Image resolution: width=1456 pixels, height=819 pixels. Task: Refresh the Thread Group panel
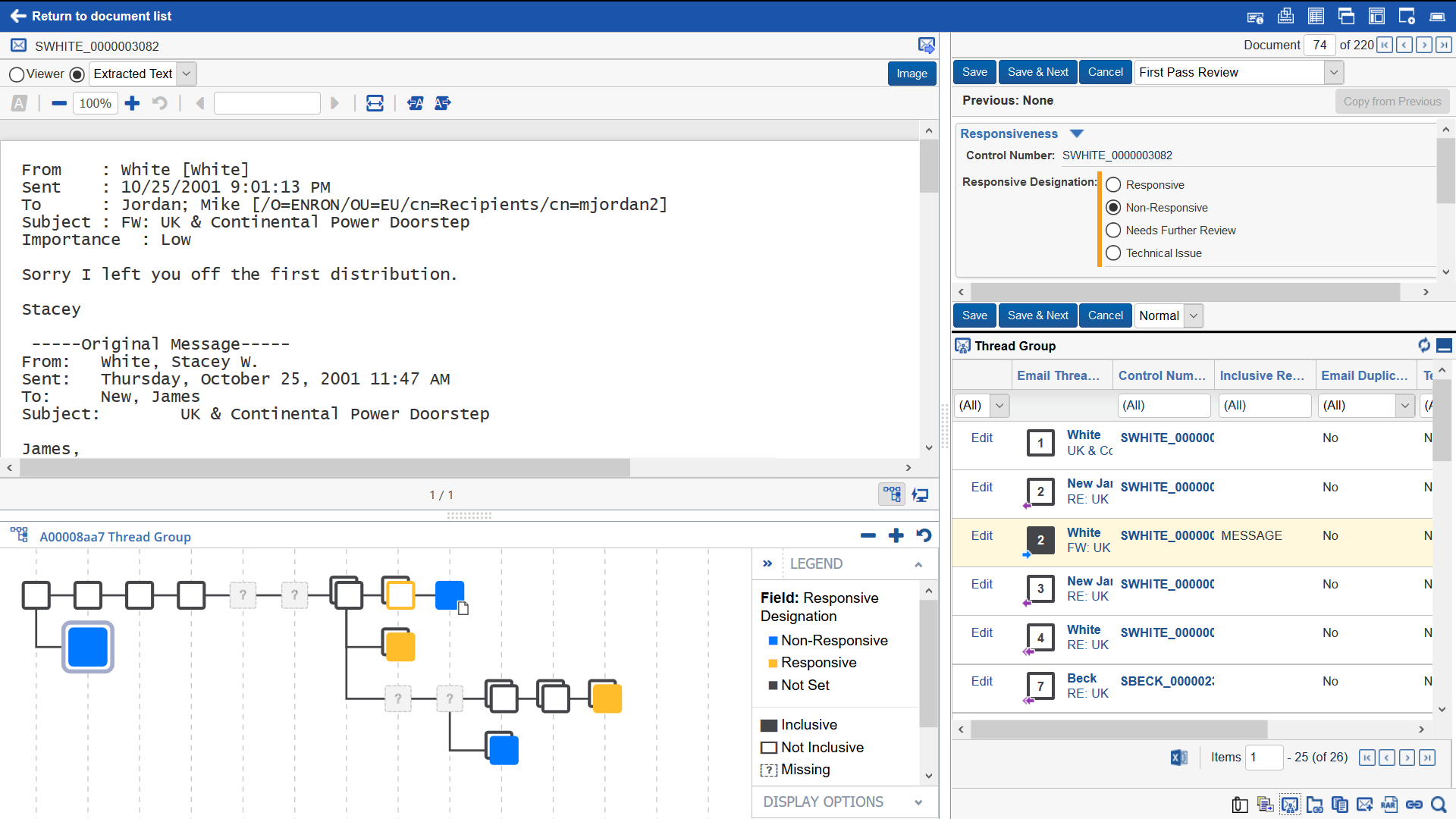1424,346
